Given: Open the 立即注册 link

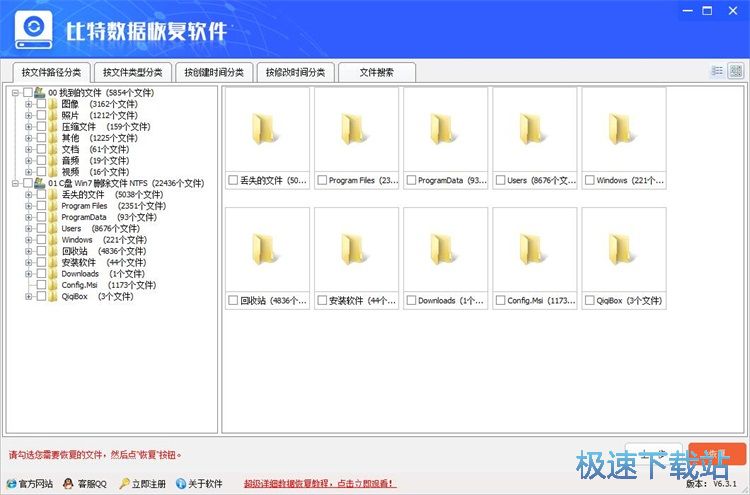Looking at the screenshot, I should click(x=149, y=484).
